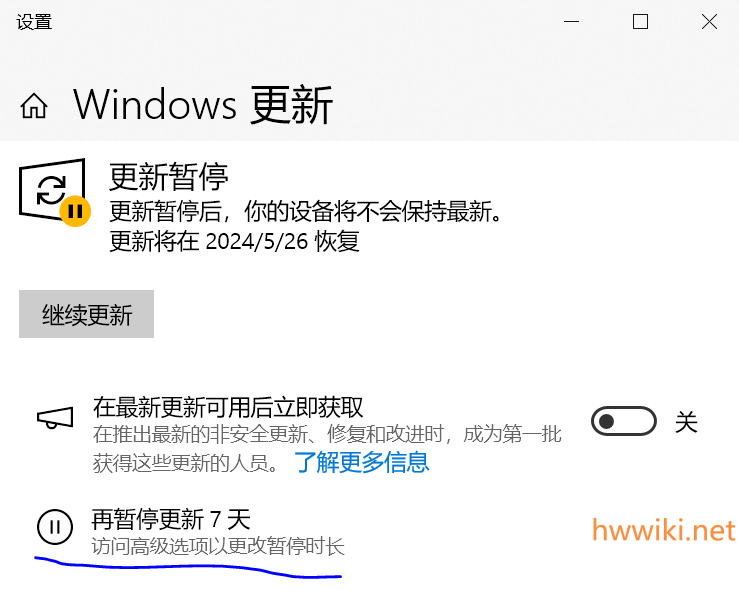The image size is (739, 590).
Task: Close the 设置 window
Action: (x=709, y=22)
